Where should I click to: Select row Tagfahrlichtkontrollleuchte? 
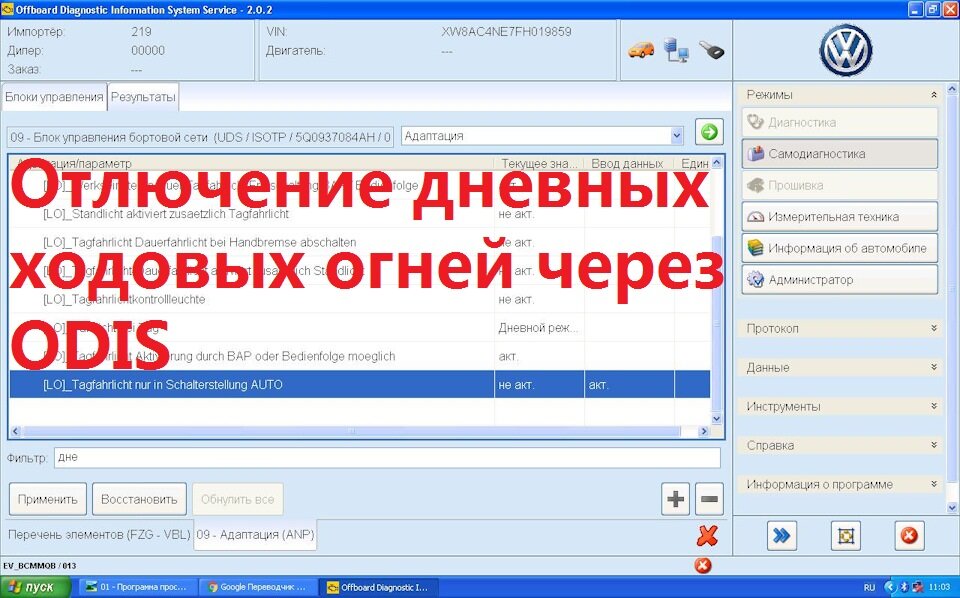pos(360,299)
